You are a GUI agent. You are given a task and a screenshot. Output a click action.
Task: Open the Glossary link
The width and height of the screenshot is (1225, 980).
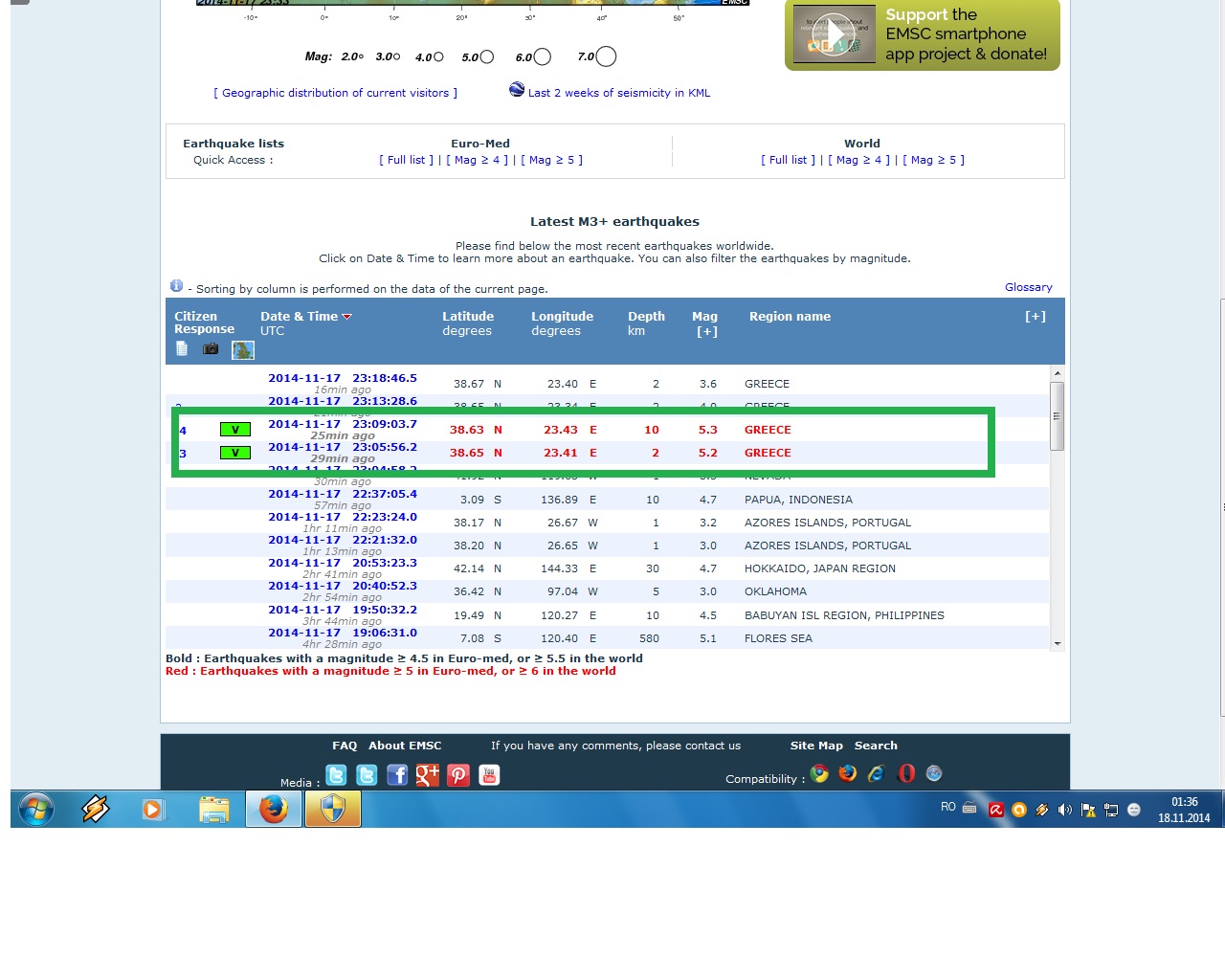(1028, 288)
